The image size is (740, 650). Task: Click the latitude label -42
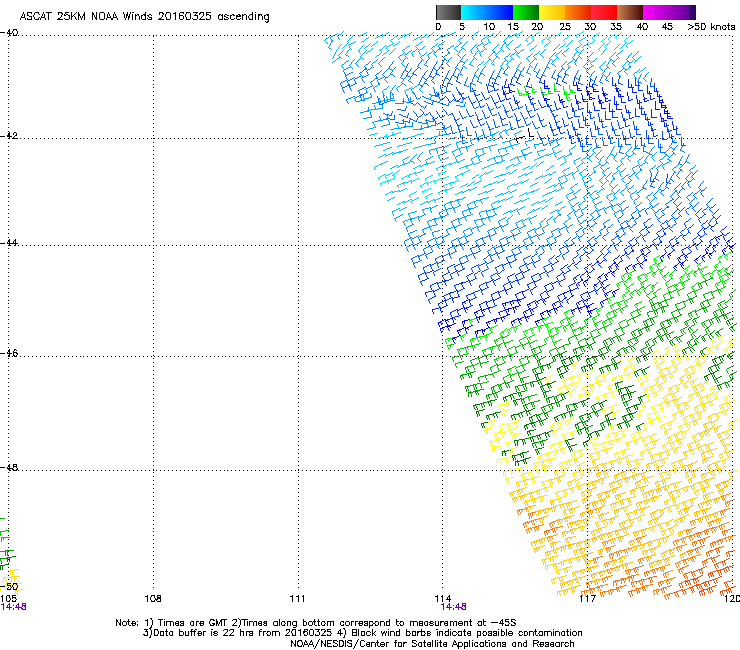pyautogui.click(x=9, y=135)
